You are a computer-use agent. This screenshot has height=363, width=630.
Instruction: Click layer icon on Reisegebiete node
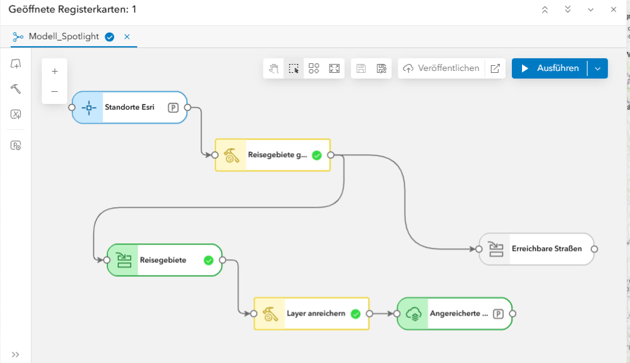tap(123, 260)
